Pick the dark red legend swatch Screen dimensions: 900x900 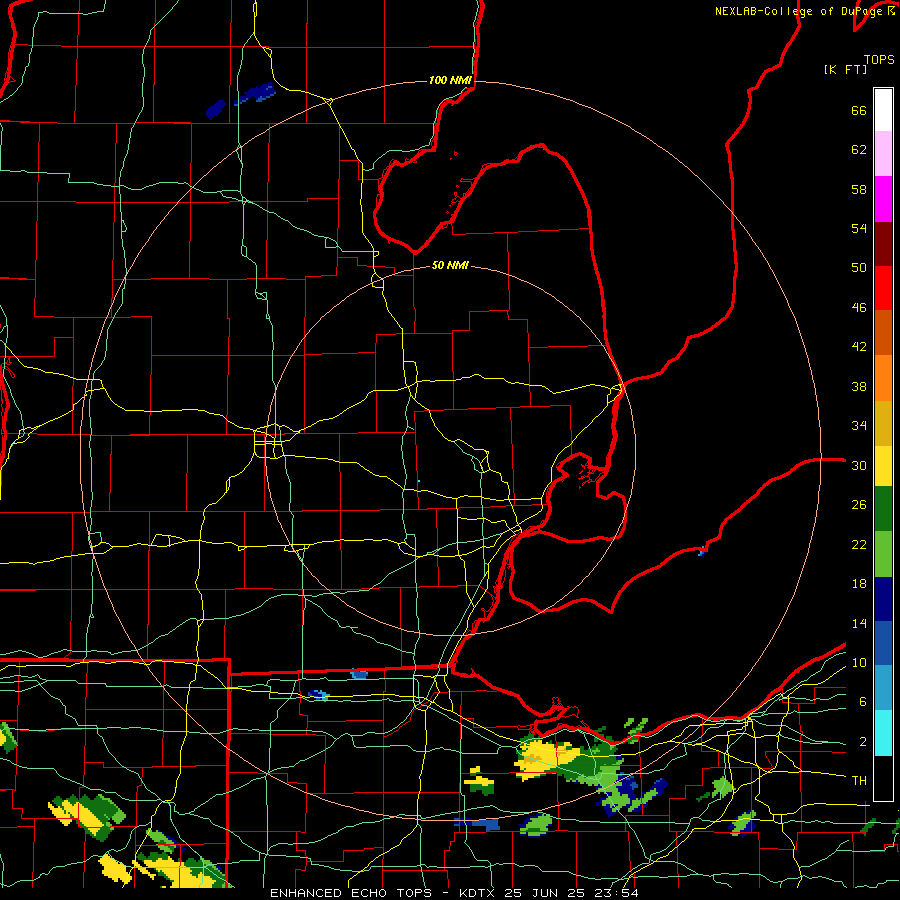pyautogui.click(x=883, y=244)
